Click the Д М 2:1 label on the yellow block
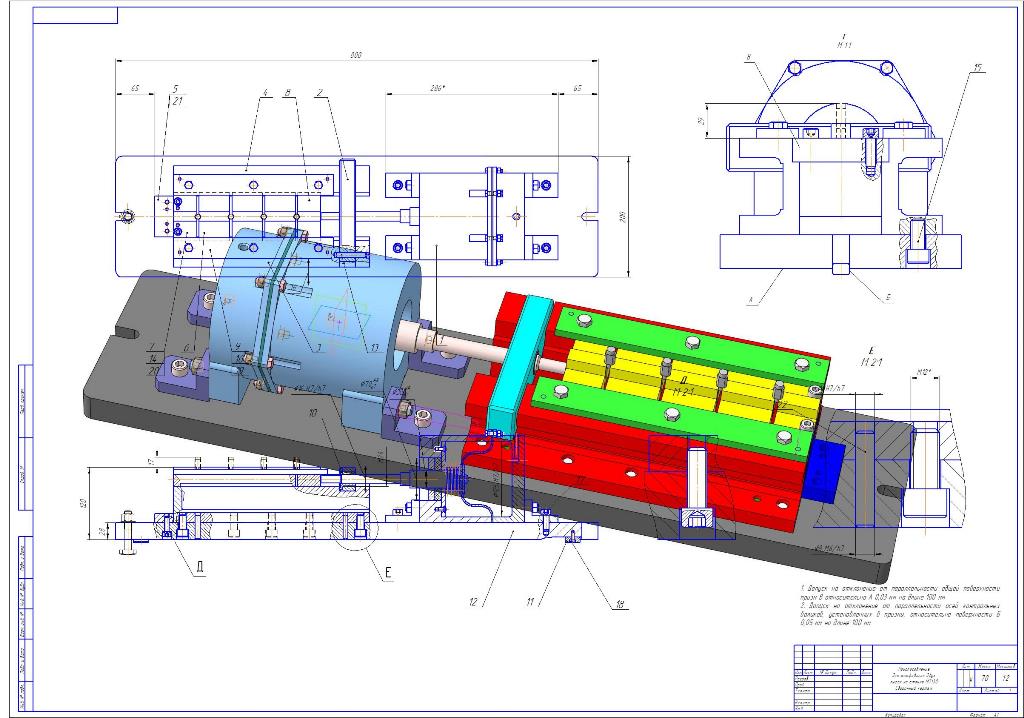The width and height of the screenshot is (1024, 718). pos(683,386)
